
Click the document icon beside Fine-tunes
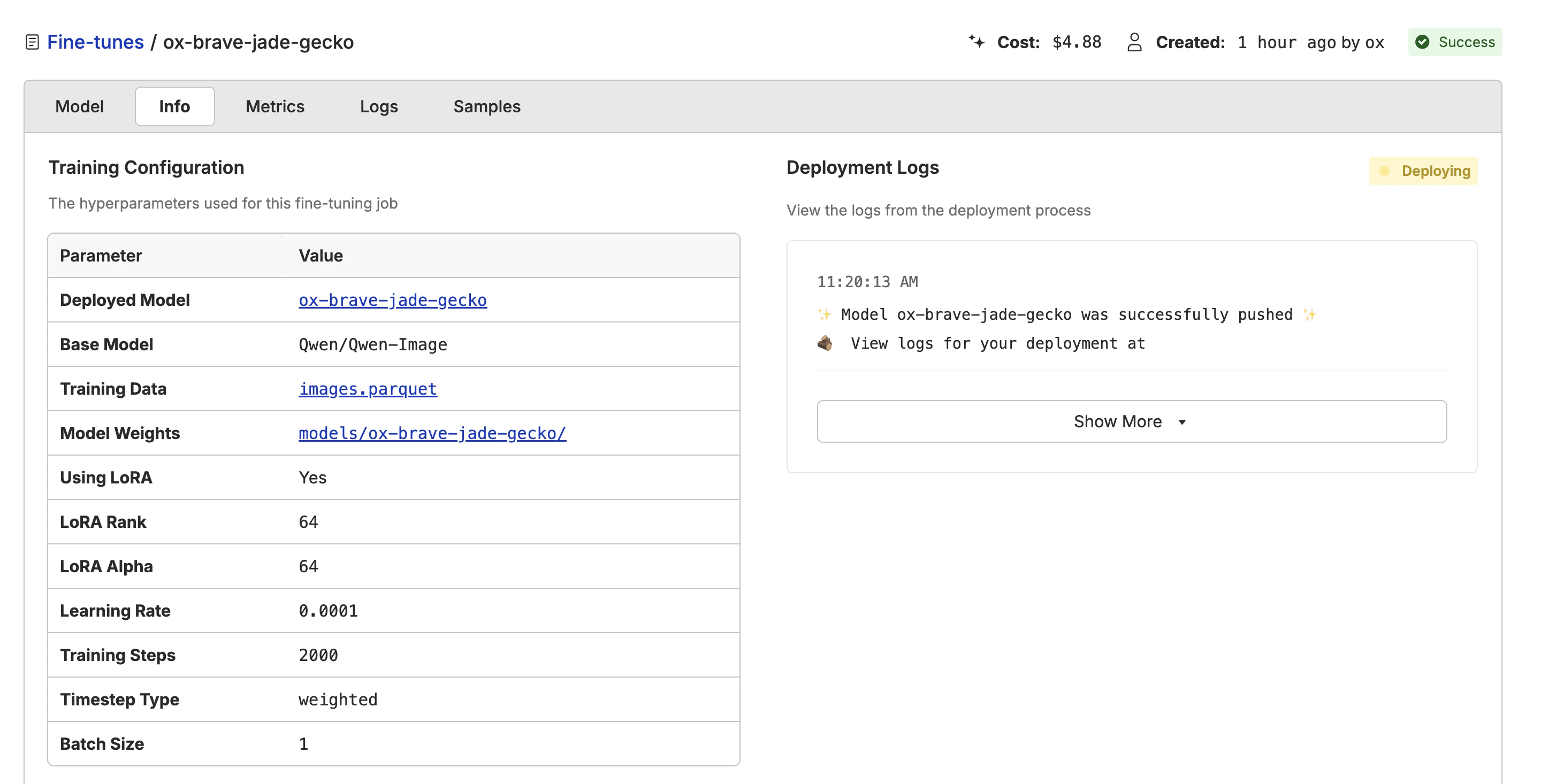point(32,42)
